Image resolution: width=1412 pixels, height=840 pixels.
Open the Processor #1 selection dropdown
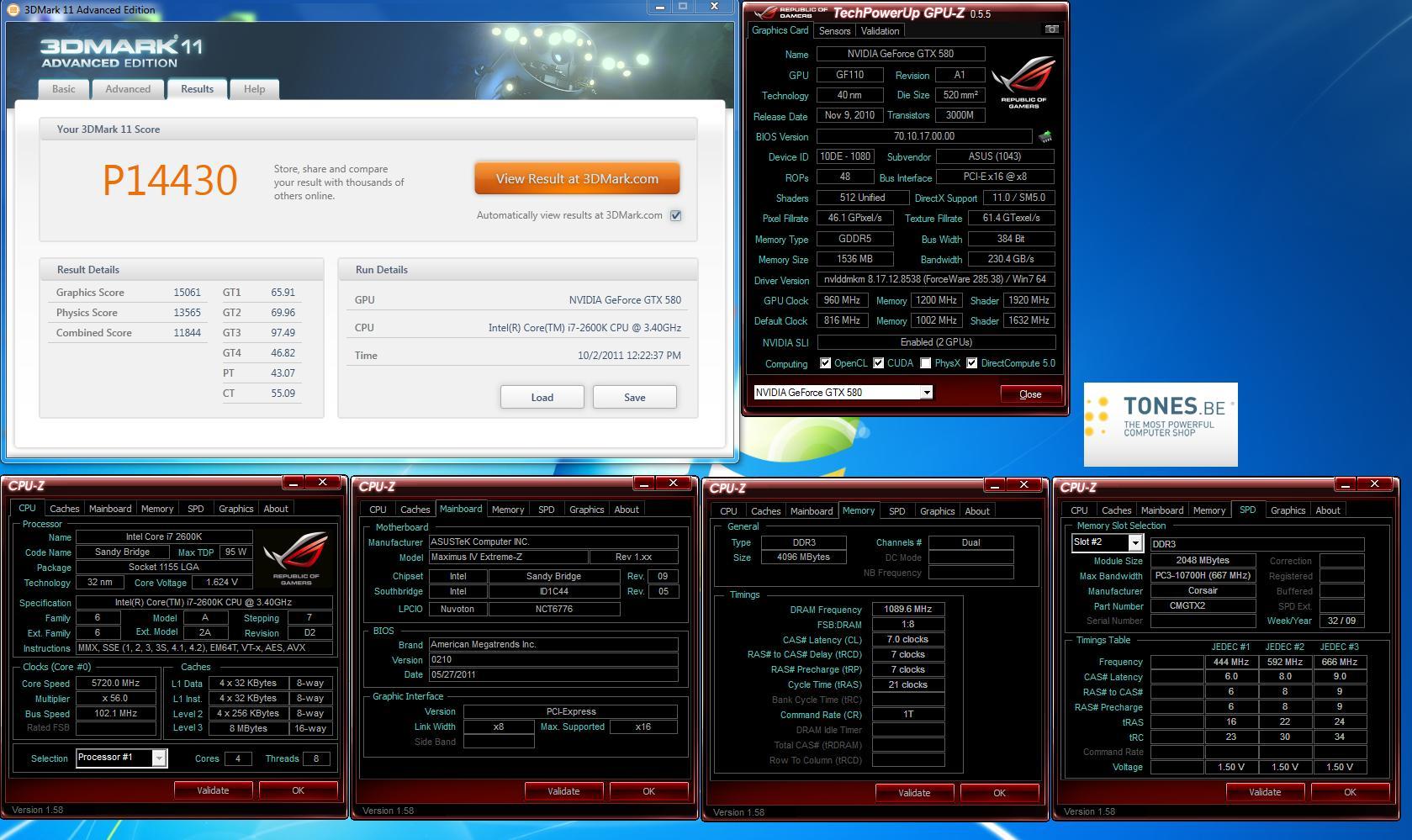coord(158,758)
